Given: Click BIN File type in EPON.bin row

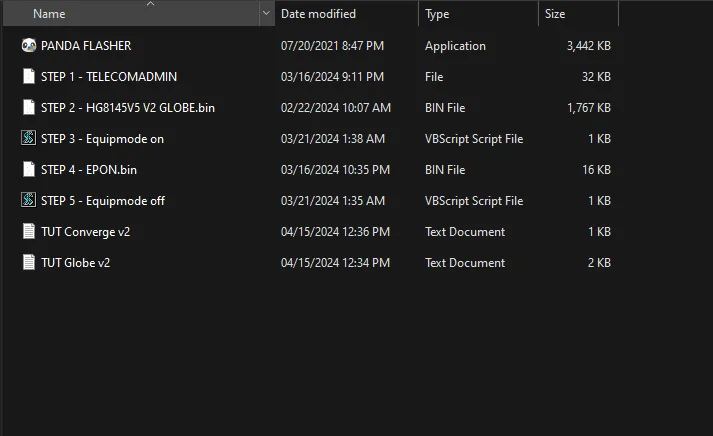Looking at the screenshot, I should click(x=445, y=170).
